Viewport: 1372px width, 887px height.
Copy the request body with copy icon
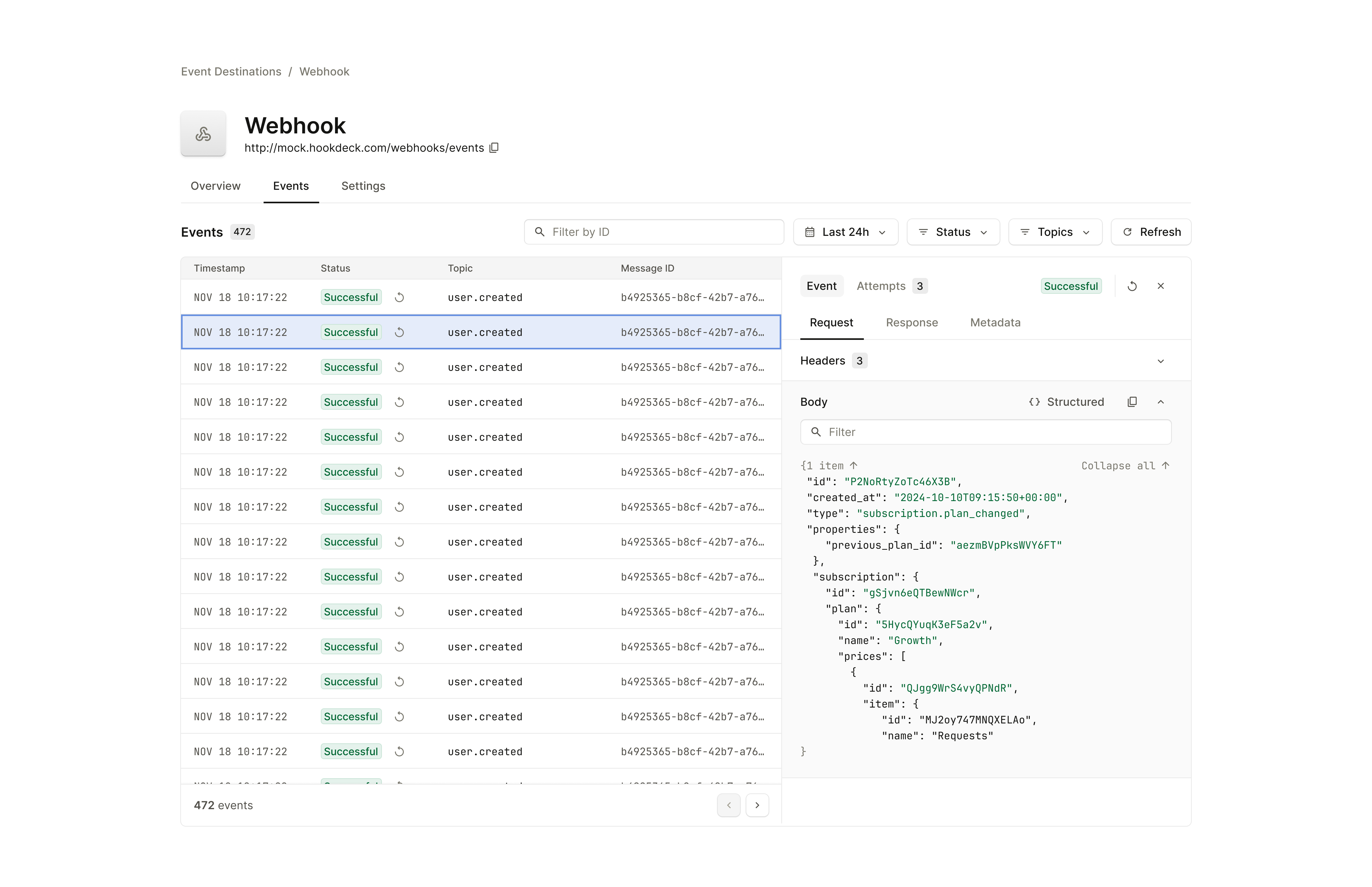(1131, 402)
